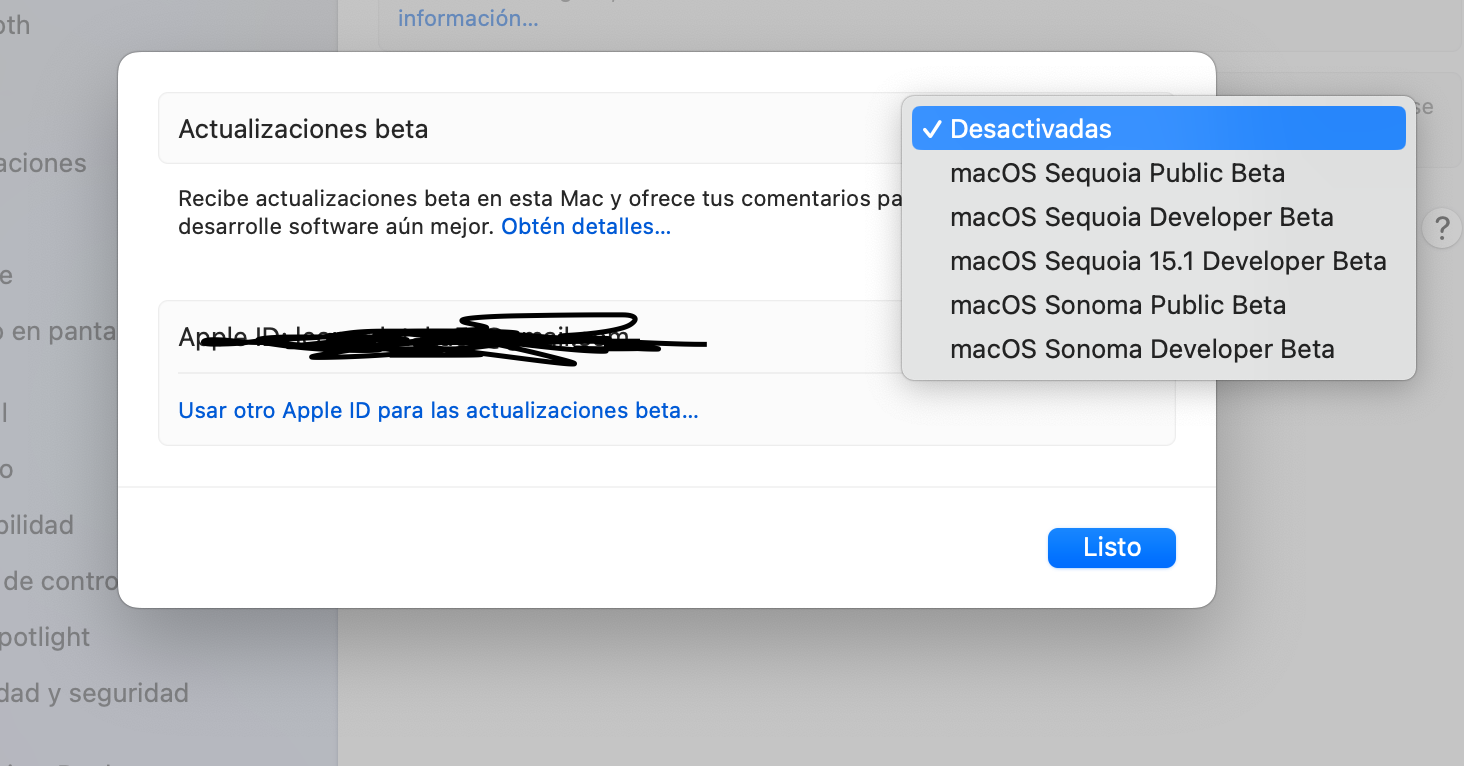Click Usar otro Apple ID link

coord(438,411)
